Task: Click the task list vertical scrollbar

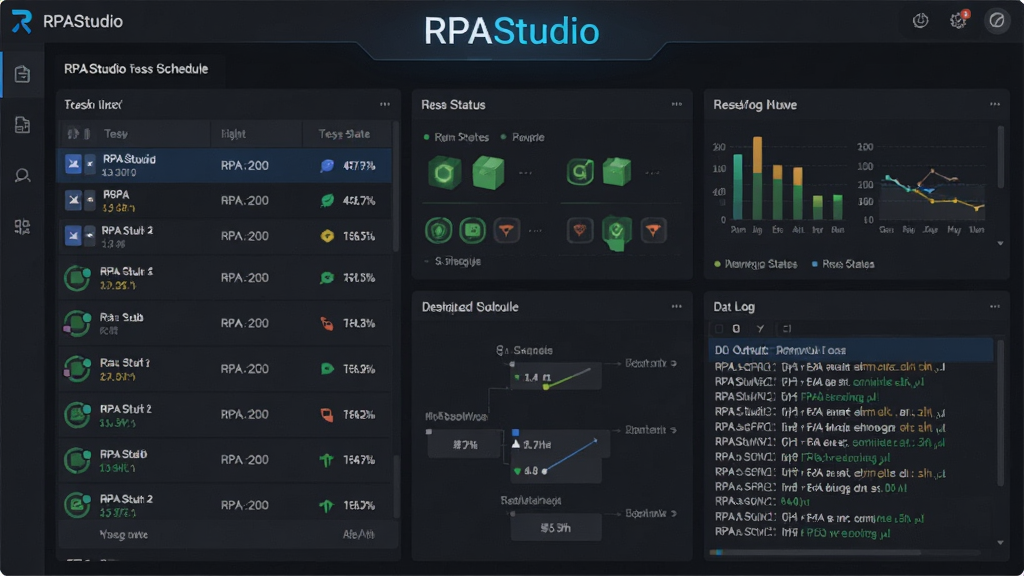Action: coord(395,186)
